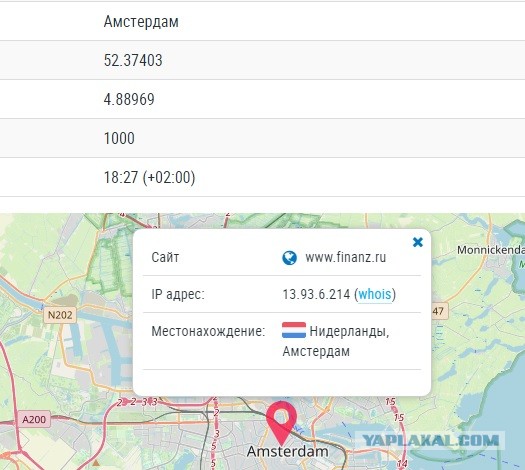This screenshot has height=470, width=525.
Task: Click the Monnickendam label on map
Action: click(491, 250)
